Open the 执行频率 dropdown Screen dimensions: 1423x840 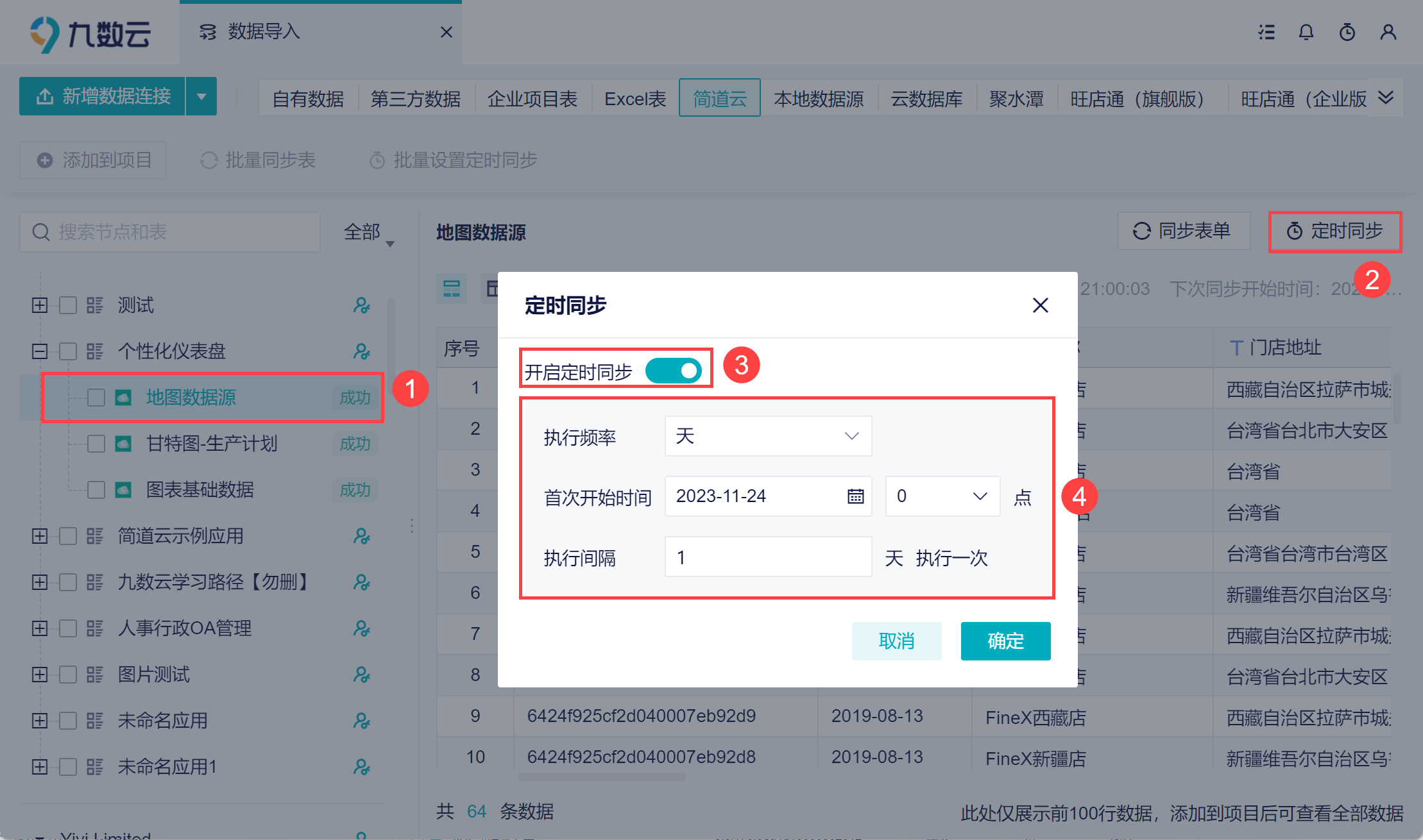pos(768,436)
